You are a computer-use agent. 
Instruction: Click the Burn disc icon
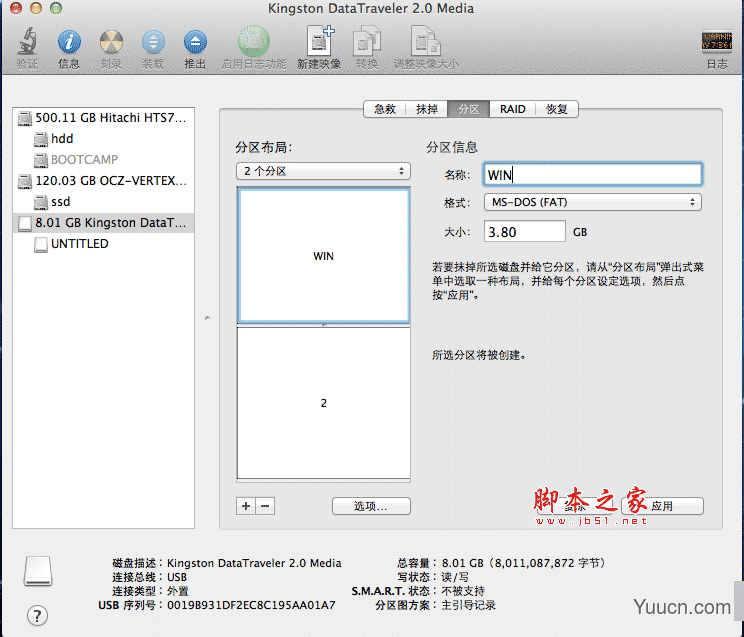click(111, 42)
